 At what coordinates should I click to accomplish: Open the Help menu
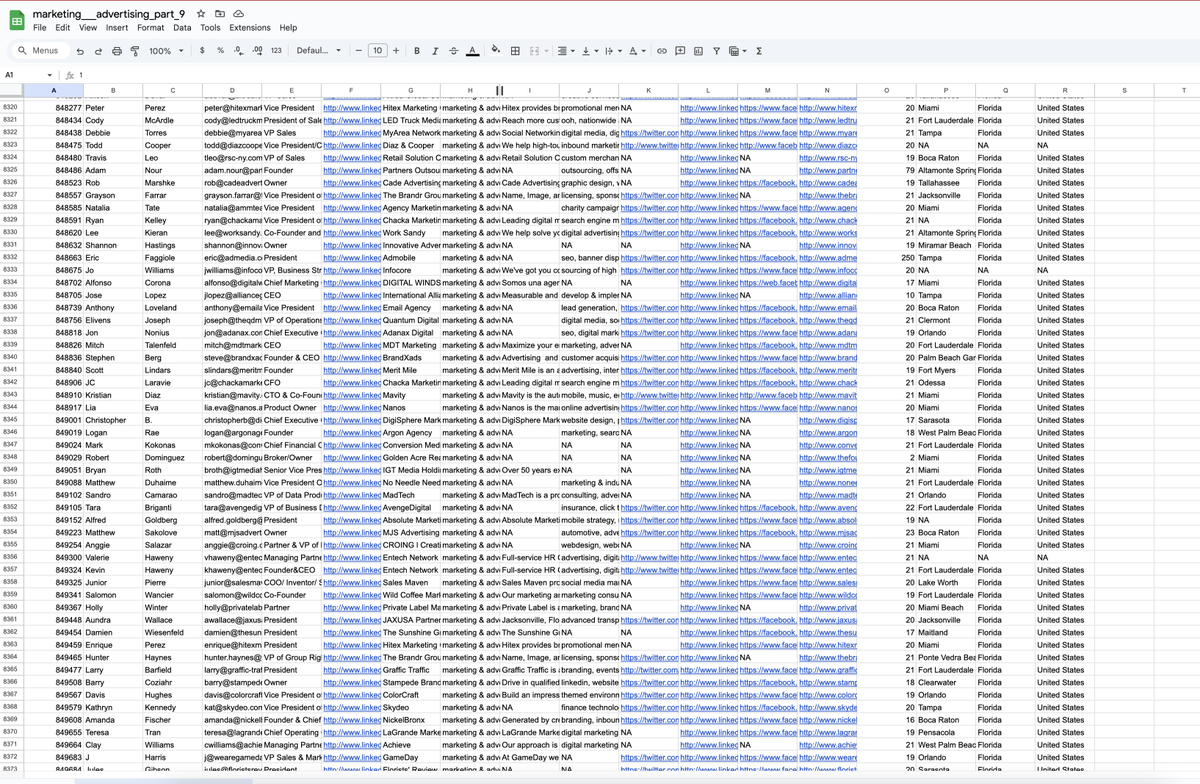click(x=288, y=28)
